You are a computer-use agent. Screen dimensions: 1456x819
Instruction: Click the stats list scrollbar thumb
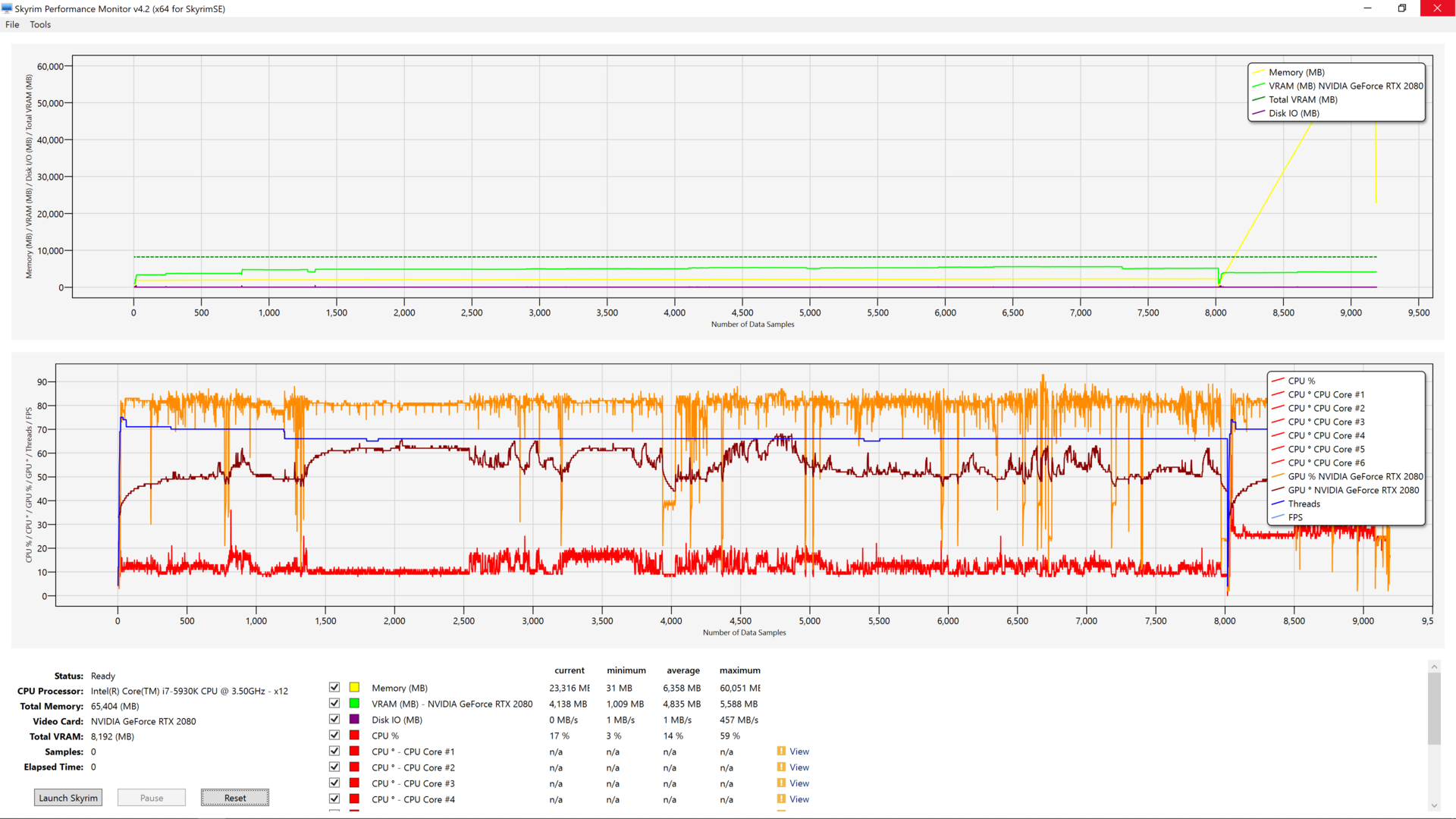(x=1434, y=708)
